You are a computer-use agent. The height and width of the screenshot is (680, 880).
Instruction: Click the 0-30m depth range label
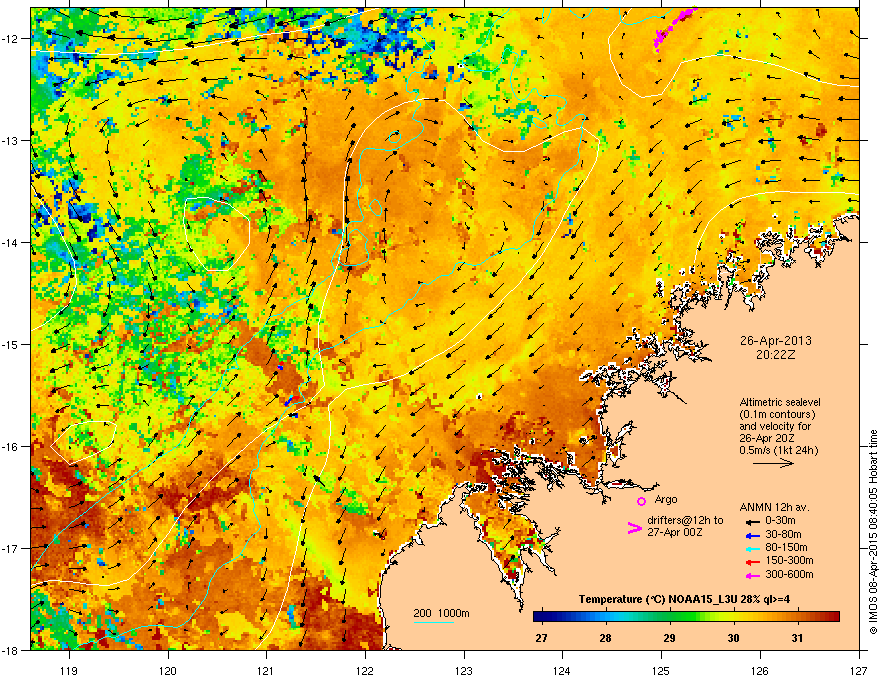pos(780,521)
